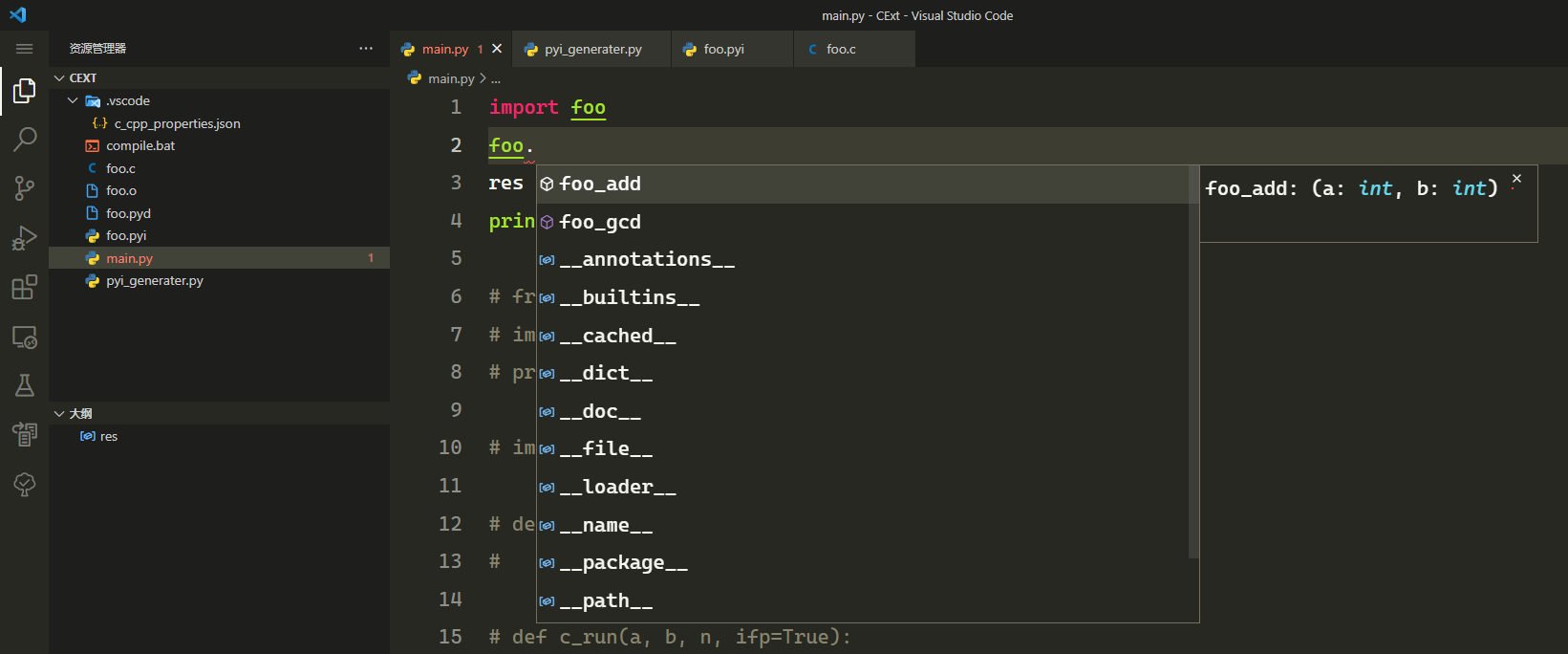Open Remote Explorer view
The height and width of the screenshot is (654, 1568).
25,337
